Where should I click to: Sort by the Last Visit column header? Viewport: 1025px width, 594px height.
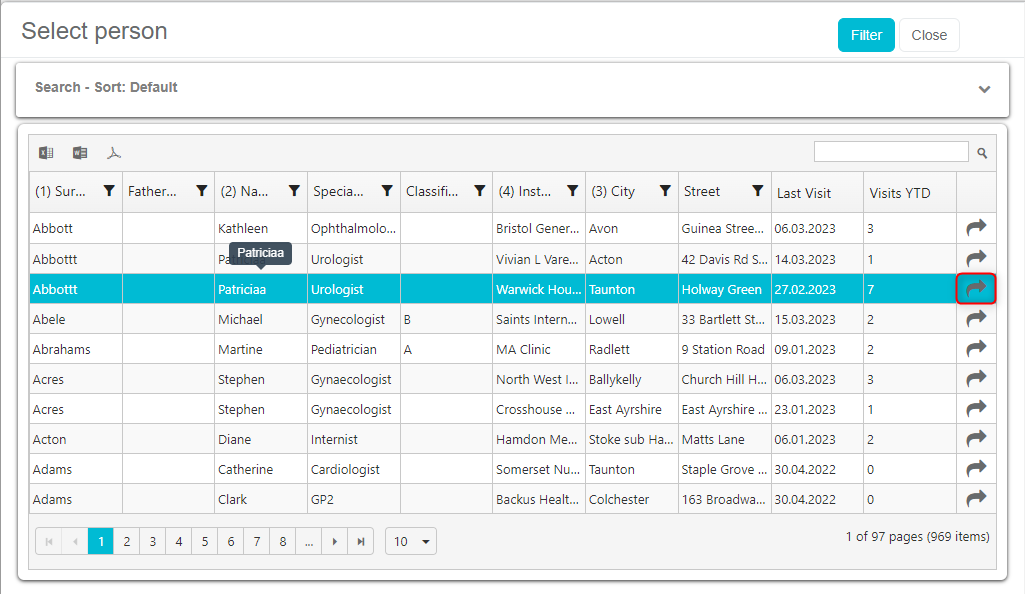tap(805, 193)
